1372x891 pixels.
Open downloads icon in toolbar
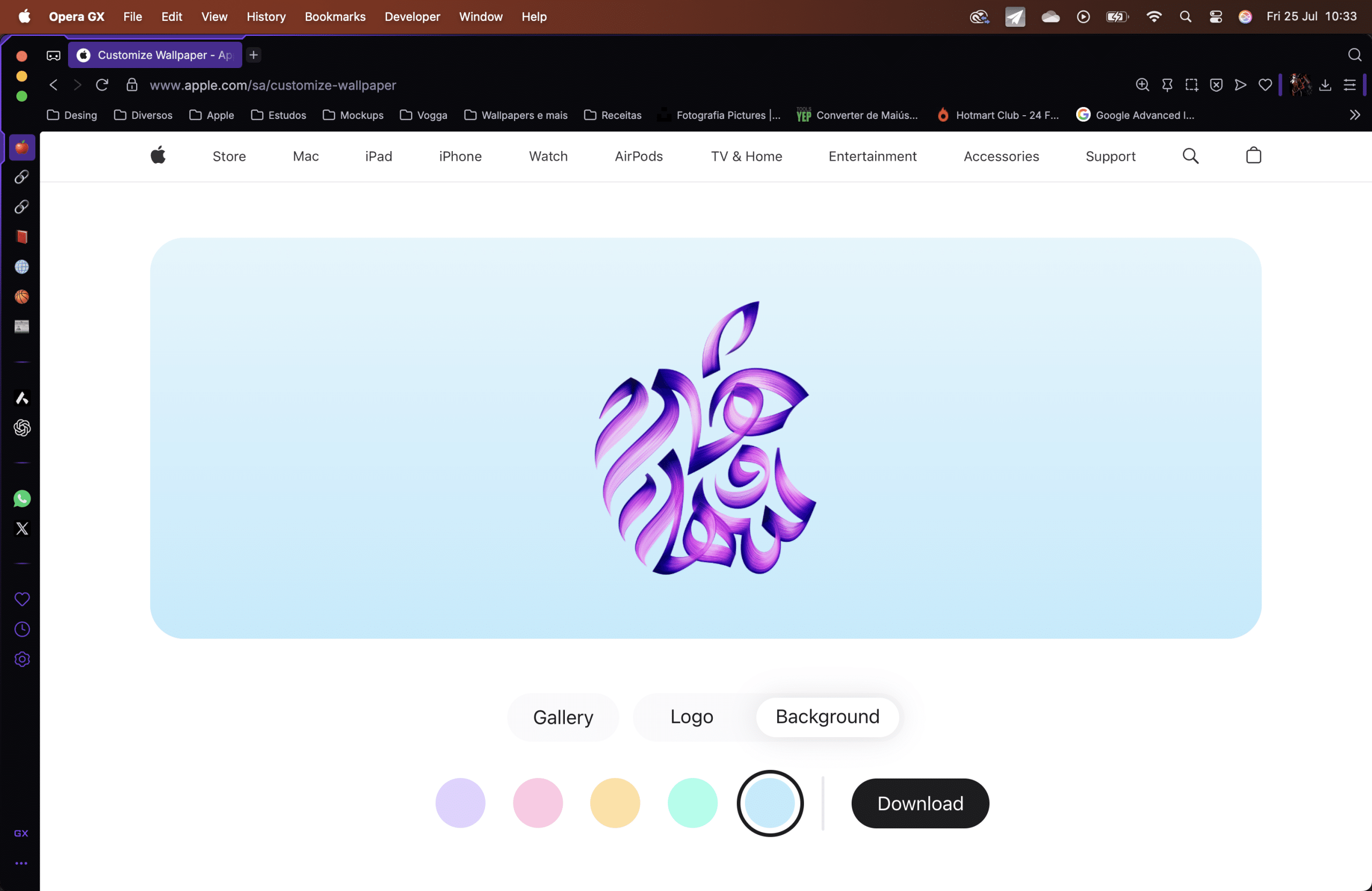pos(1325,85)
